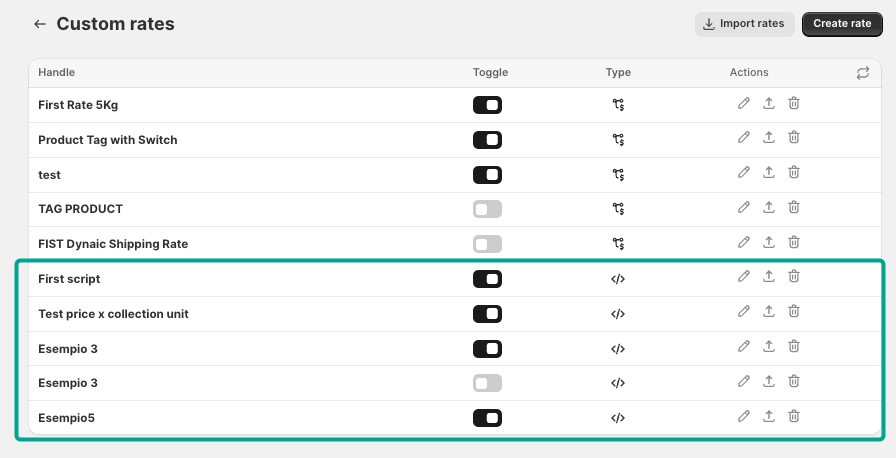Click the Type column header

tap(618, 73)
